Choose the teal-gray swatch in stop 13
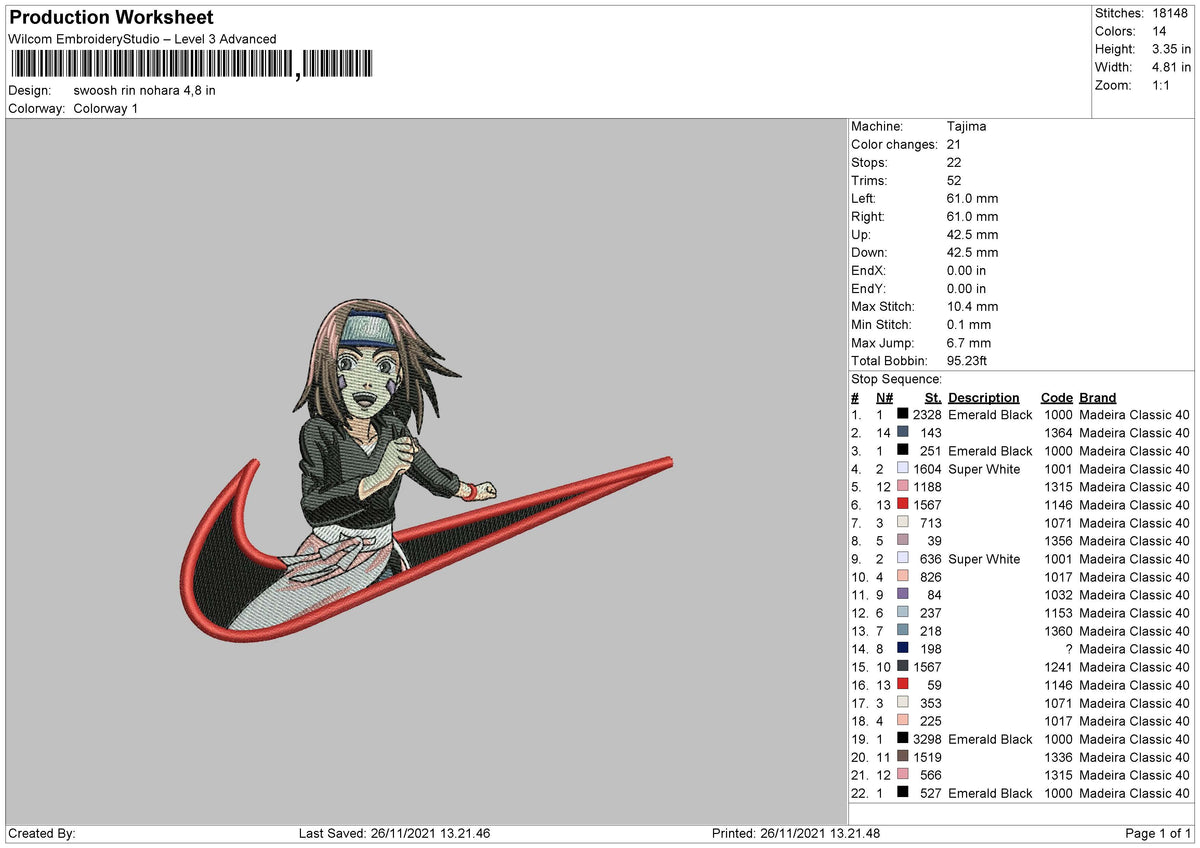1200x848 pixels. click(x=902, y=630)
